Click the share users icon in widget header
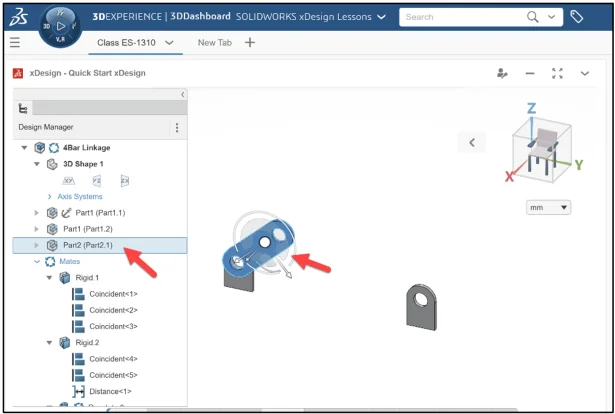Image resolution: width=615 pixels, height=414 pixels. 503,73
